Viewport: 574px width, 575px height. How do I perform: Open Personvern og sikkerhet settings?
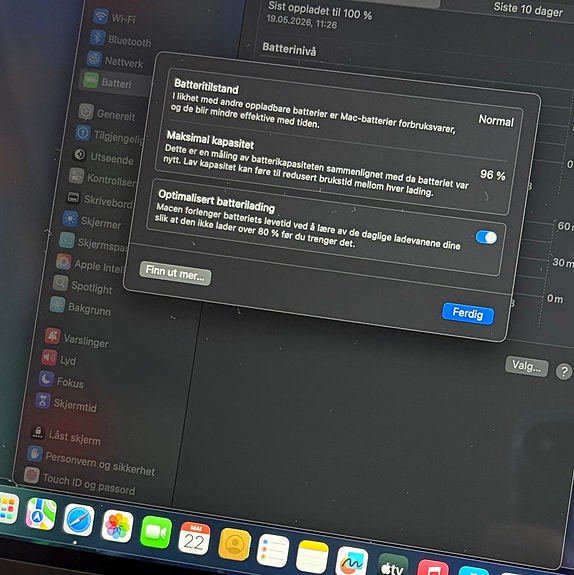(91, 462)
